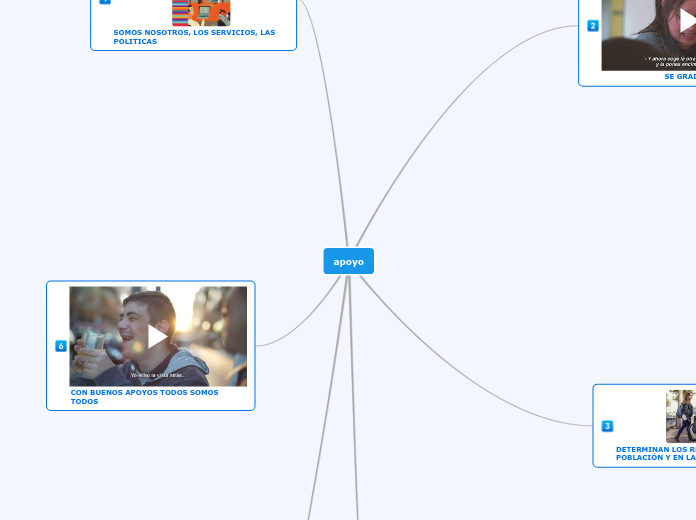
Task: Select the central 'apoyo' node
Action: [x=348, y=261]
